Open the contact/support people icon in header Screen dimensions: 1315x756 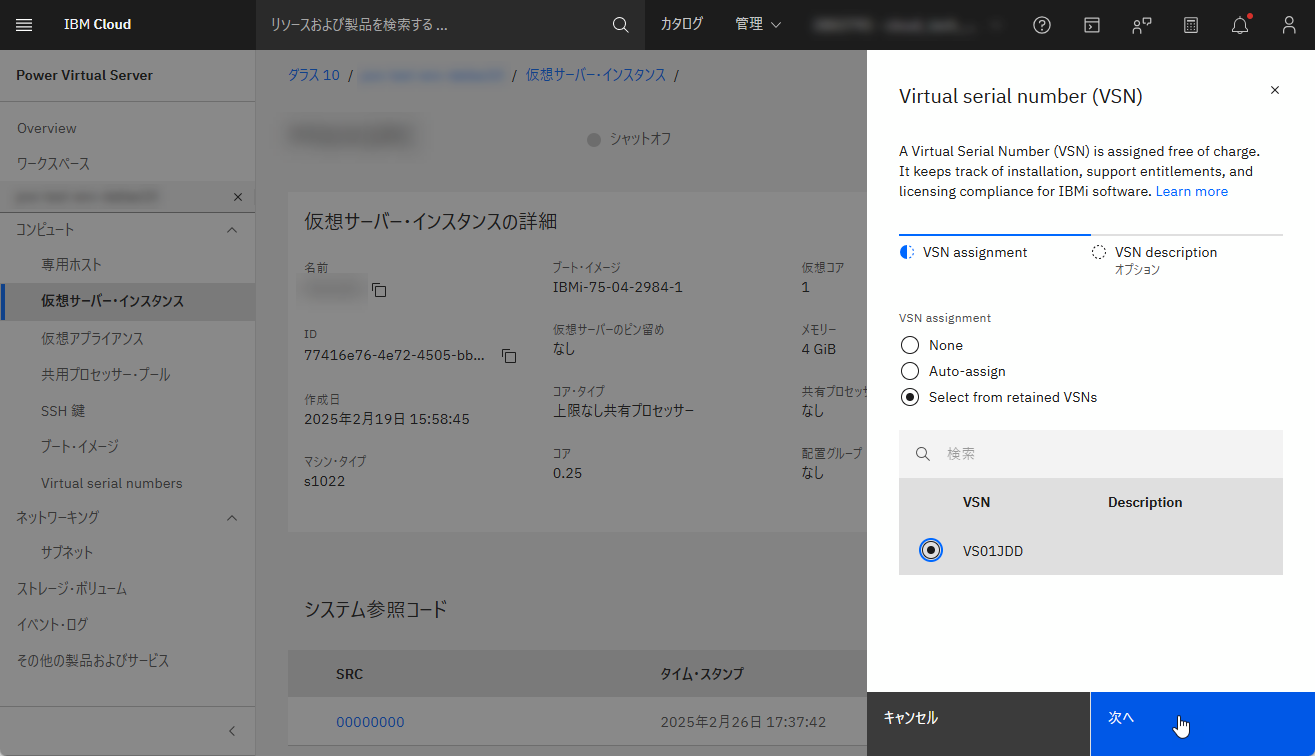[x=1141, y=25]
